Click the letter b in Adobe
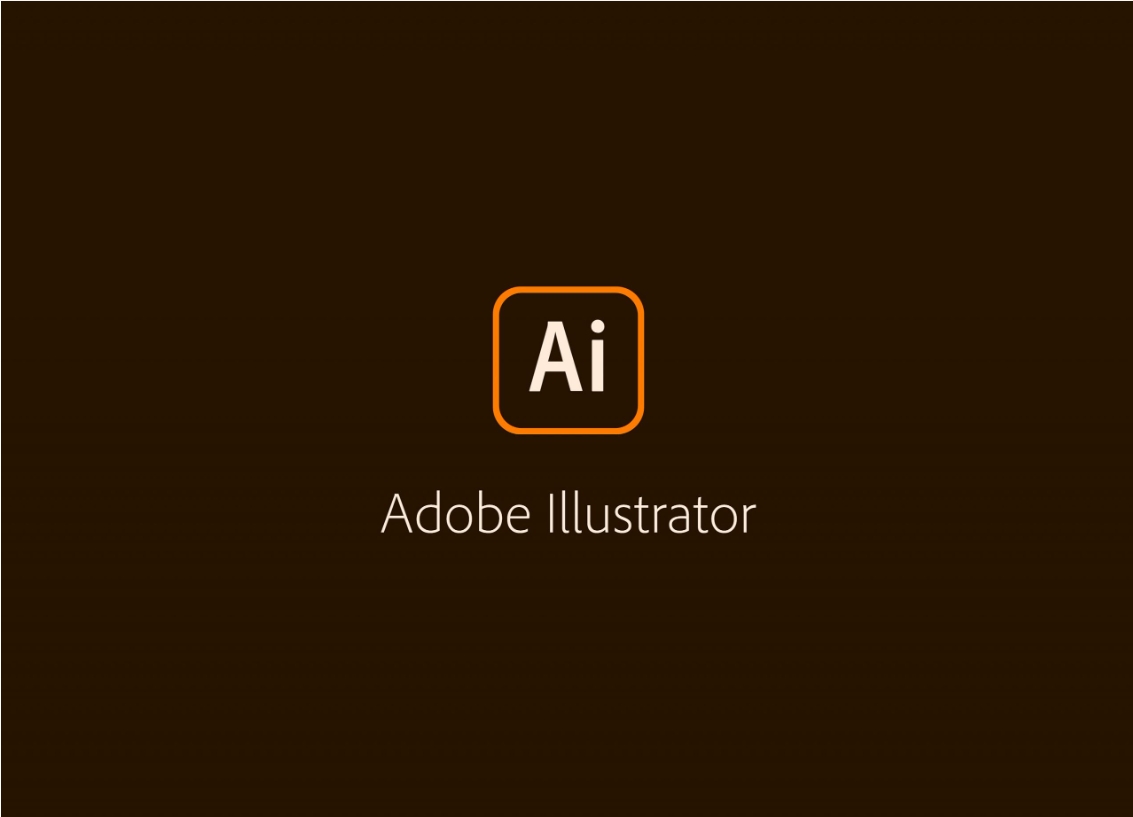1133x817 pixels. [490, 512]
